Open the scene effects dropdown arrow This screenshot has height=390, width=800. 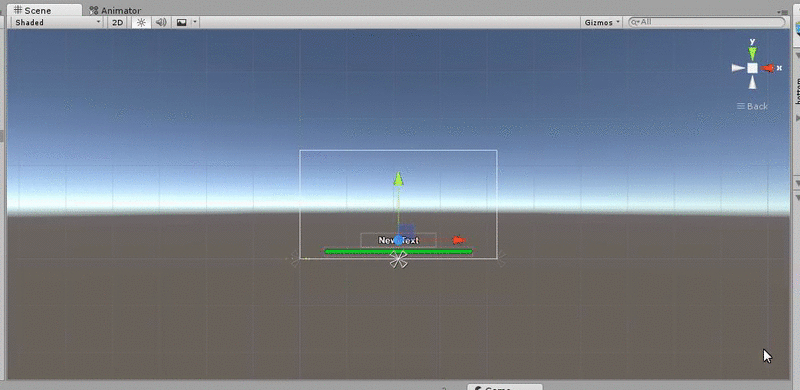click(x=195, y=22)
